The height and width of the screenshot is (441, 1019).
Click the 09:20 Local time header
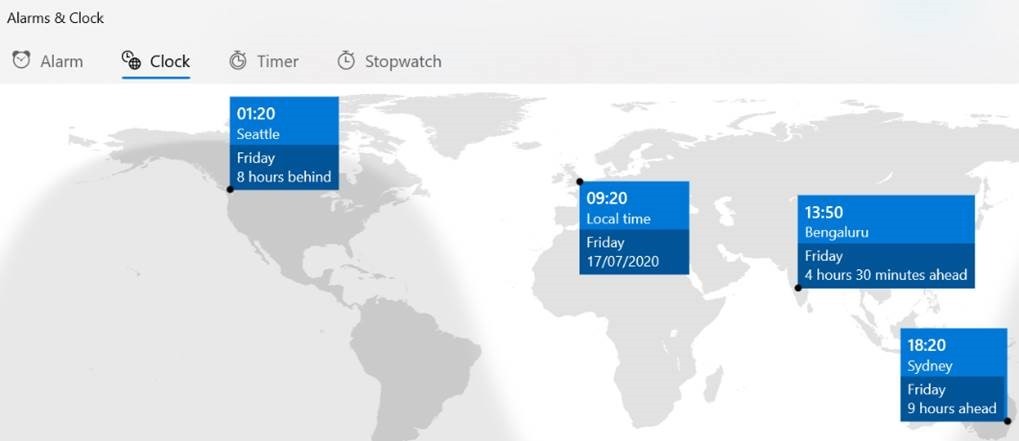[634, 207]
